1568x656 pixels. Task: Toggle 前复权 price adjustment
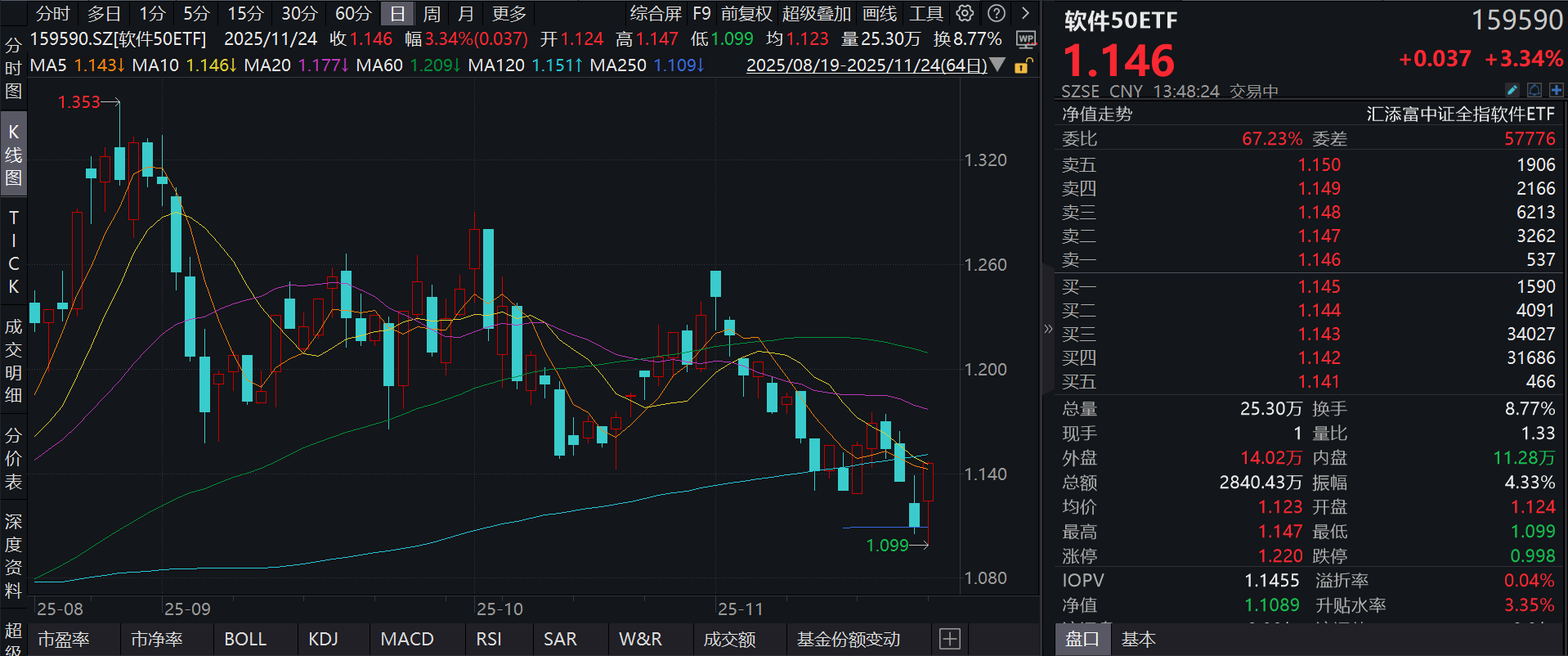pos(746,14)
